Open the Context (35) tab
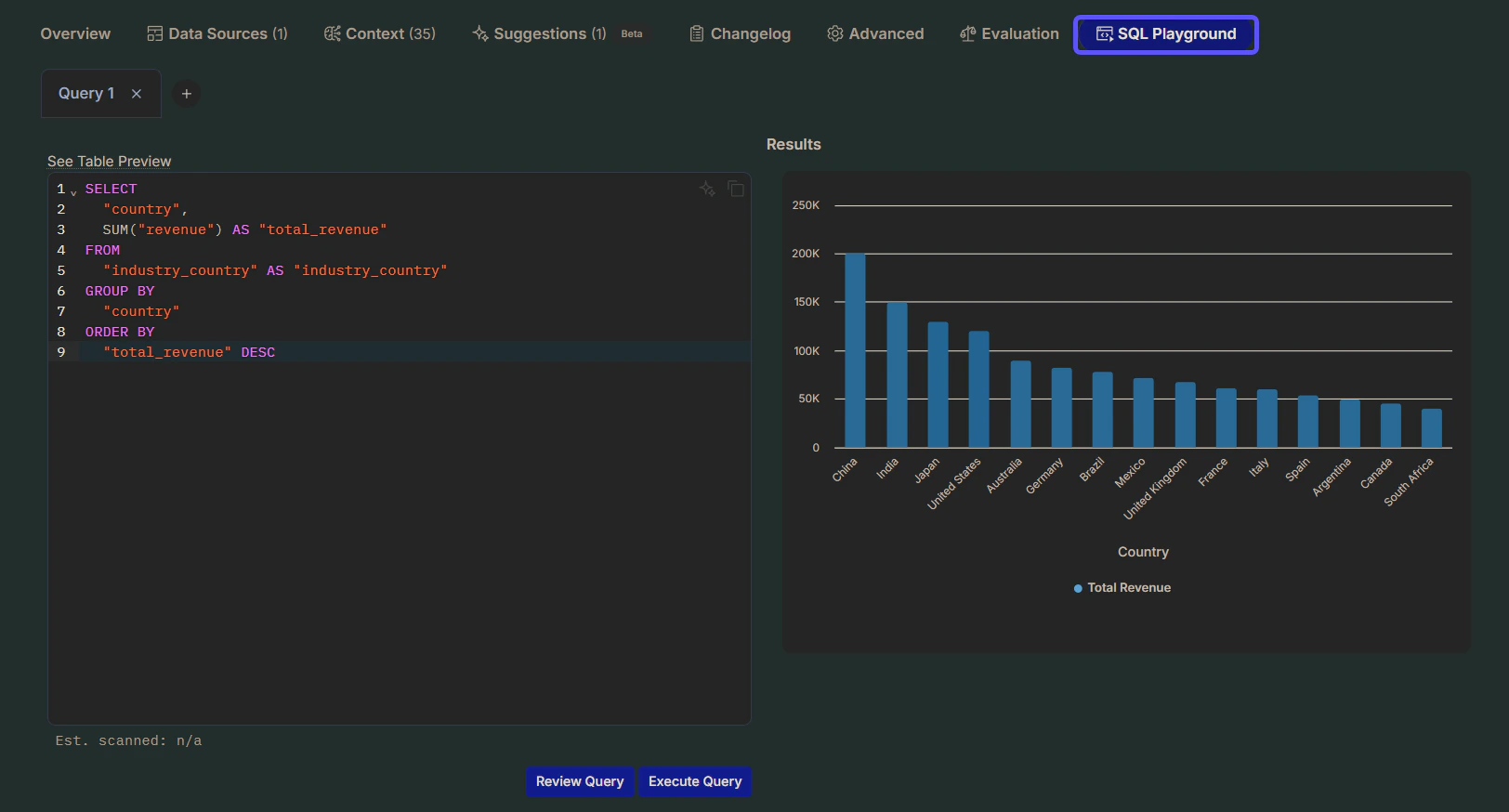Viewport: 1509px width, 812px height. click(x=379, y=33)
